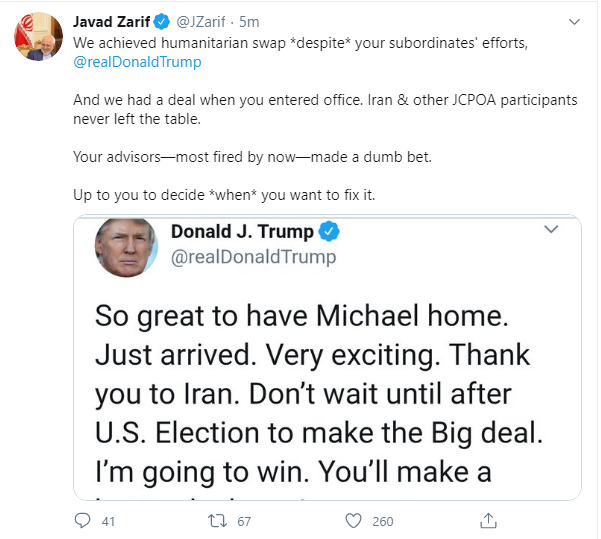Click the 260 likes count
Image resolution: width=601 pixels, height=539 pixels.
382,521
